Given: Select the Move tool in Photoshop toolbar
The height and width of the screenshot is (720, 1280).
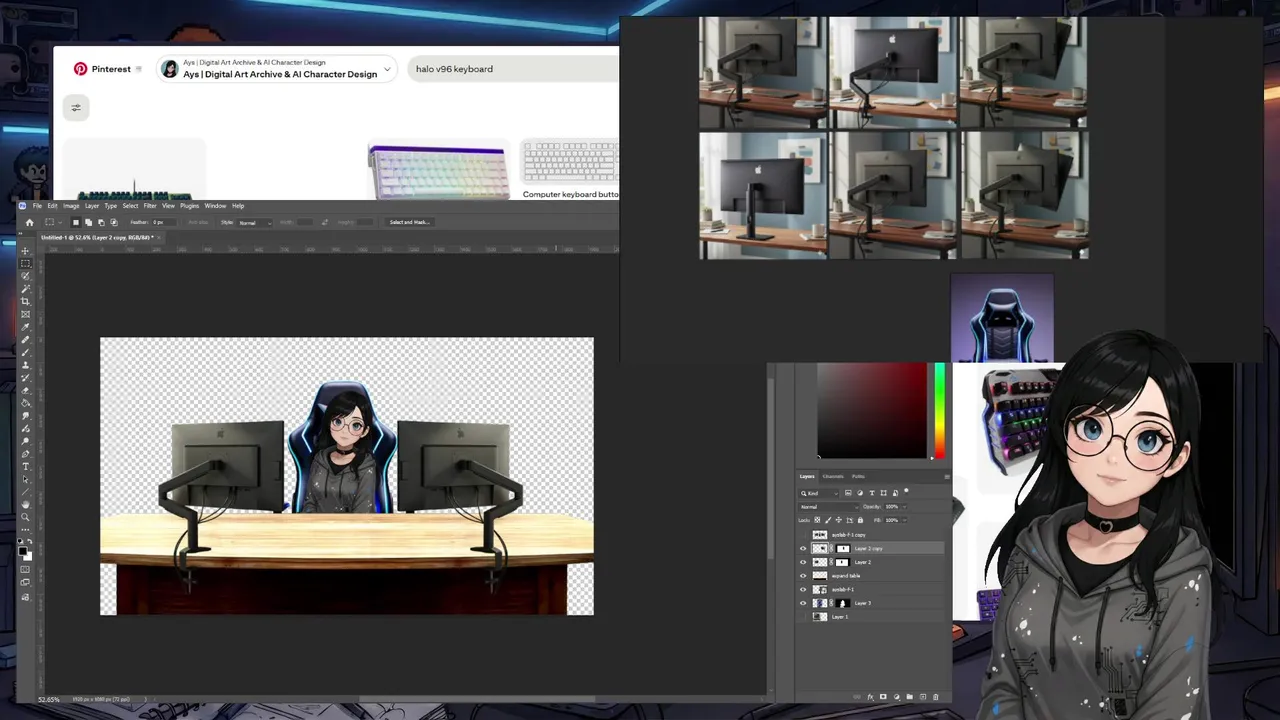Looking at the screenshot, I should point(25,251).
